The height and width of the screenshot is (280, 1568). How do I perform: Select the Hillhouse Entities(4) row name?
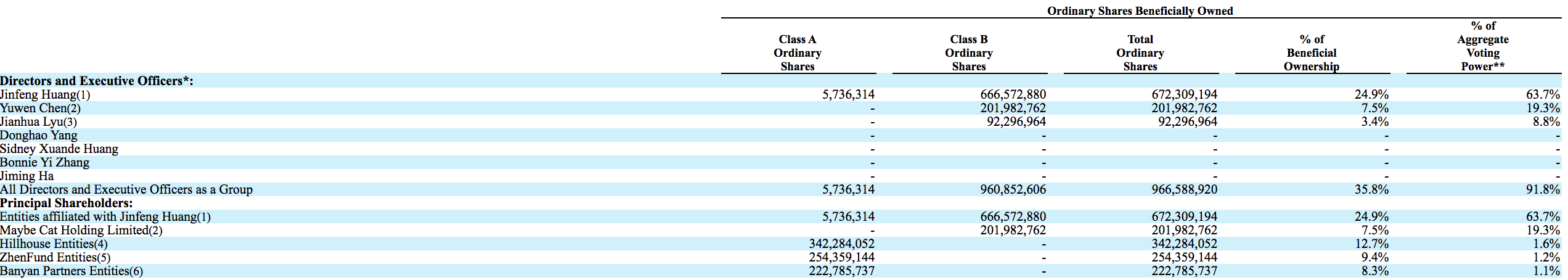(54, 244)
